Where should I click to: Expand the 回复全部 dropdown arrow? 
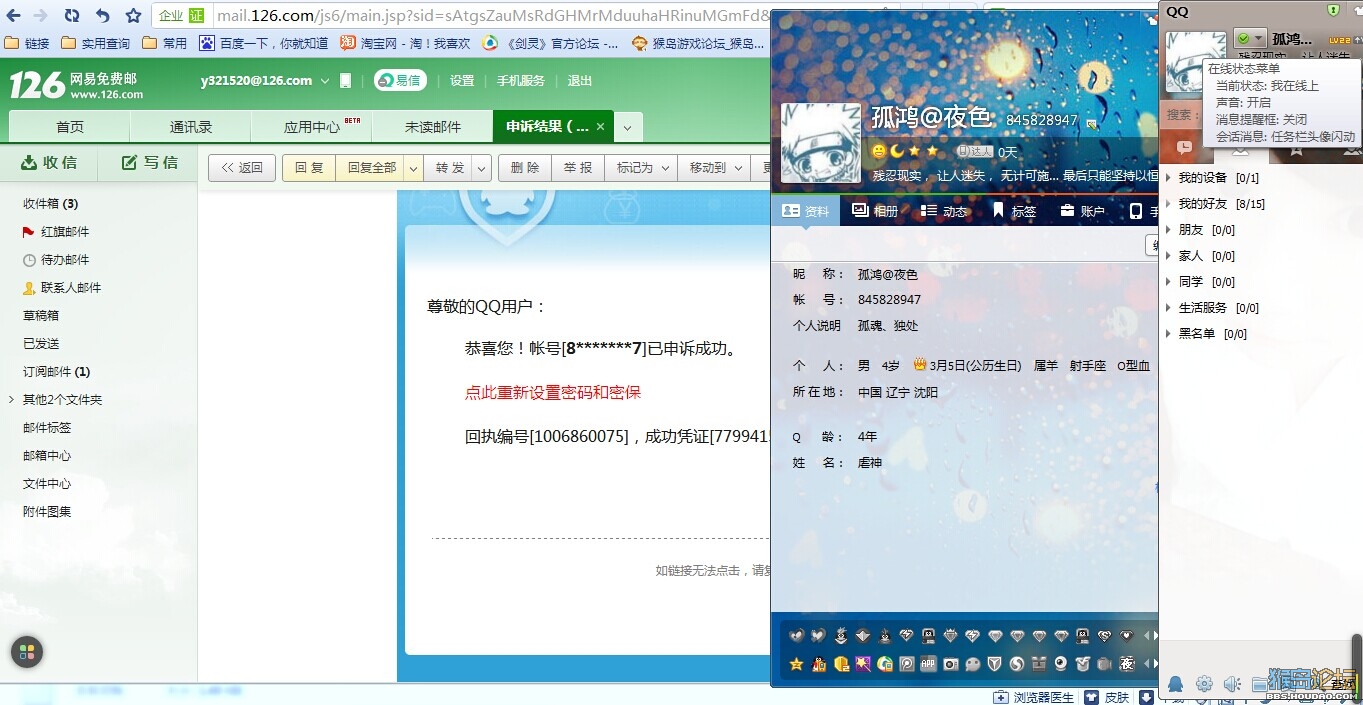(x=413, y=168)
